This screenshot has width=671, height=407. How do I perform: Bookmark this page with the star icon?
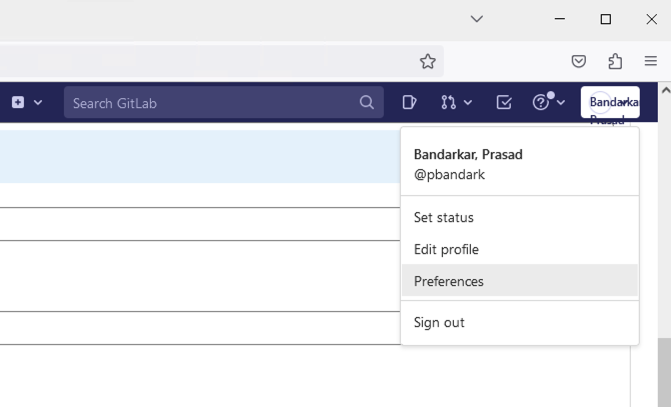point(428,61)
